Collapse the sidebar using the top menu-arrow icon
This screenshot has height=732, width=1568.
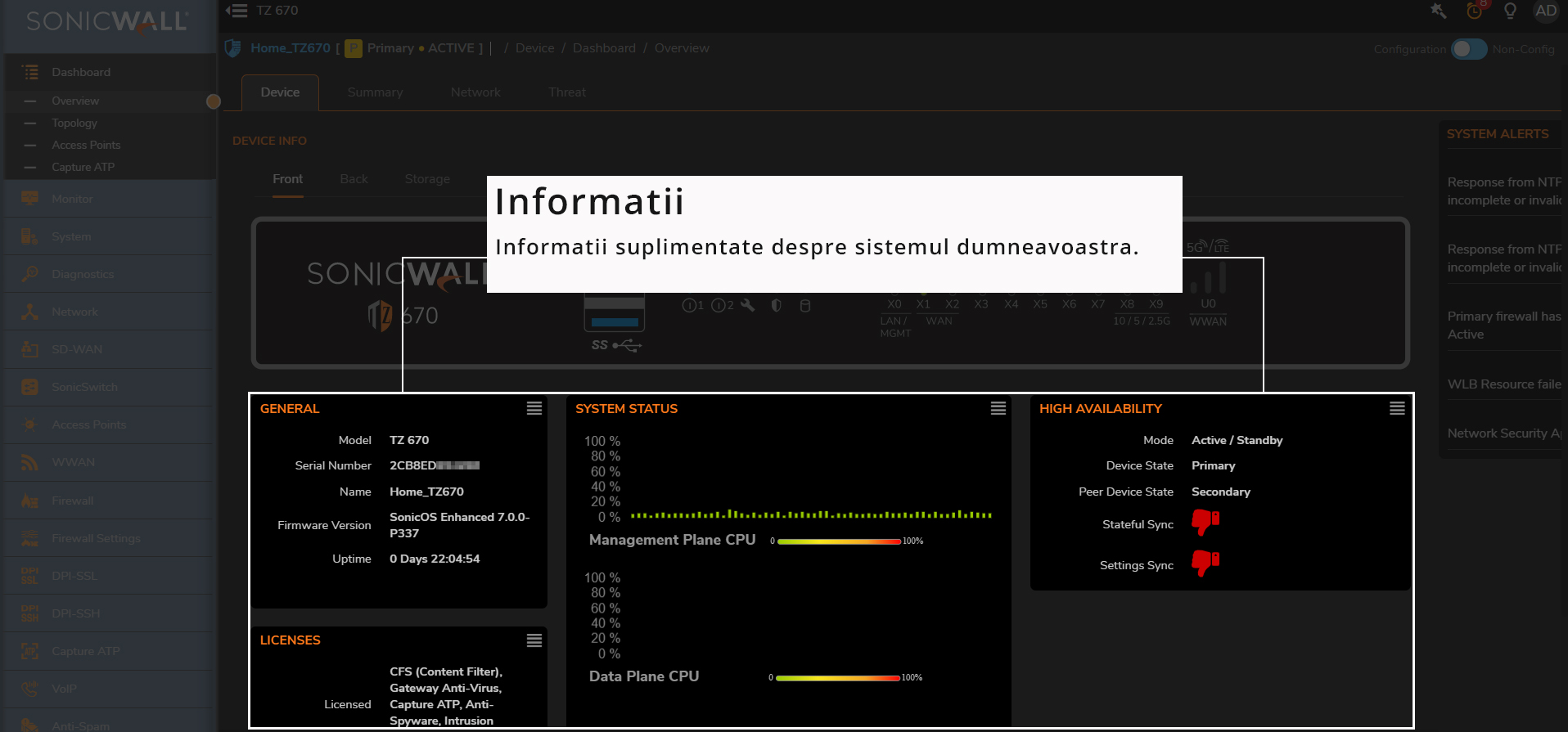click(237, 11)
